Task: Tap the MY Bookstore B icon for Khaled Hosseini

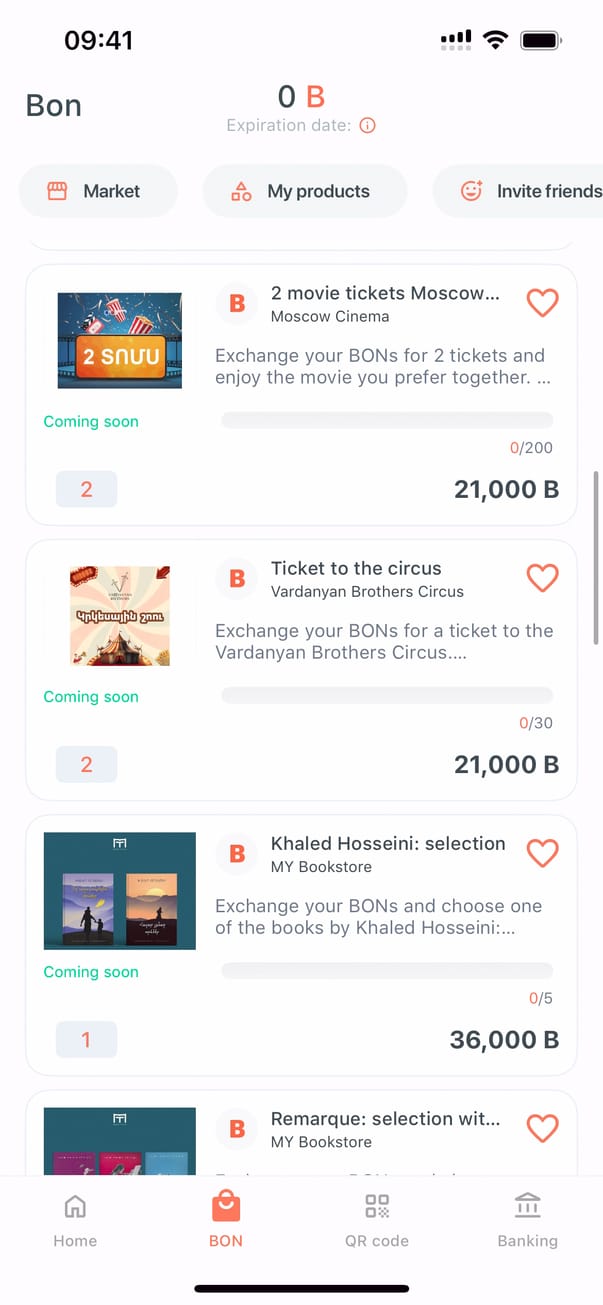Action: [237, 853]
